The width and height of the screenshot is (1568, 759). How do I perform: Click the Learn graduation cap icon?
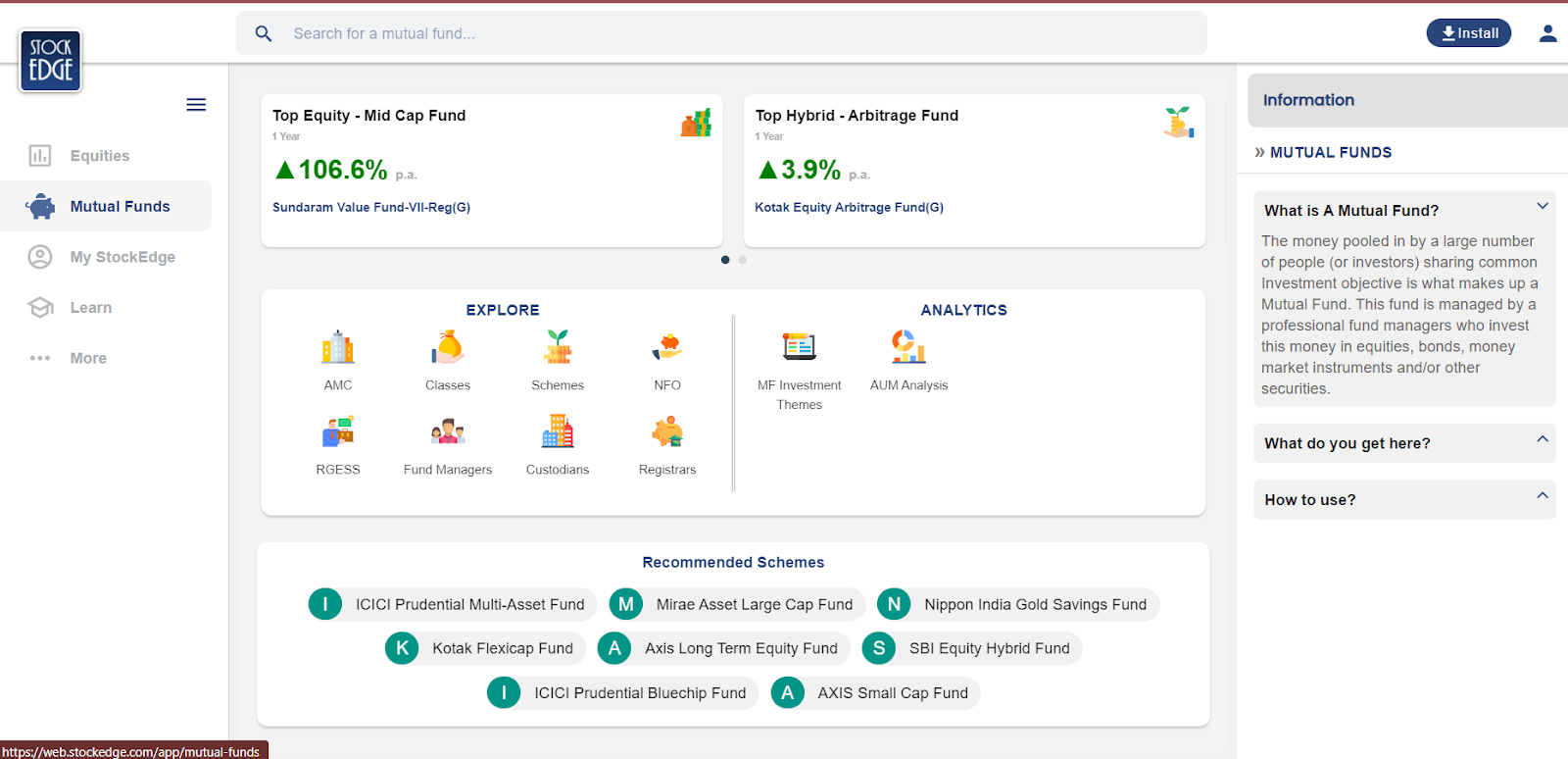pyautogui.click(x=40, y=308)
